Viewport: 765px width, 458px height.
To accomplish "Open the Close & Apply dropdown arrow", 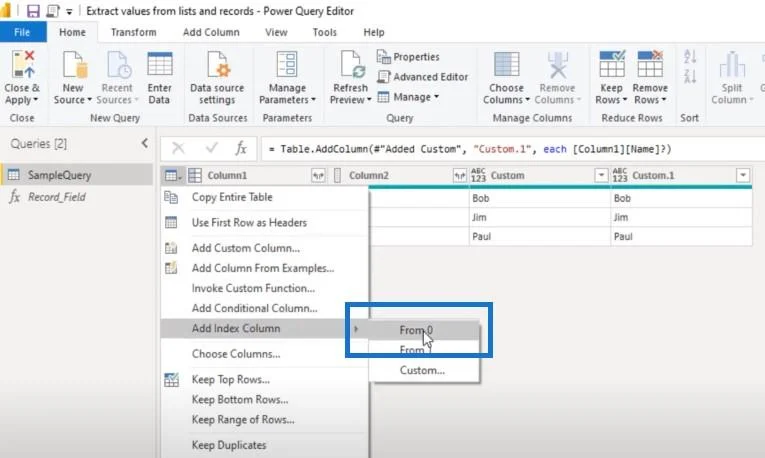I will [36, 100].
